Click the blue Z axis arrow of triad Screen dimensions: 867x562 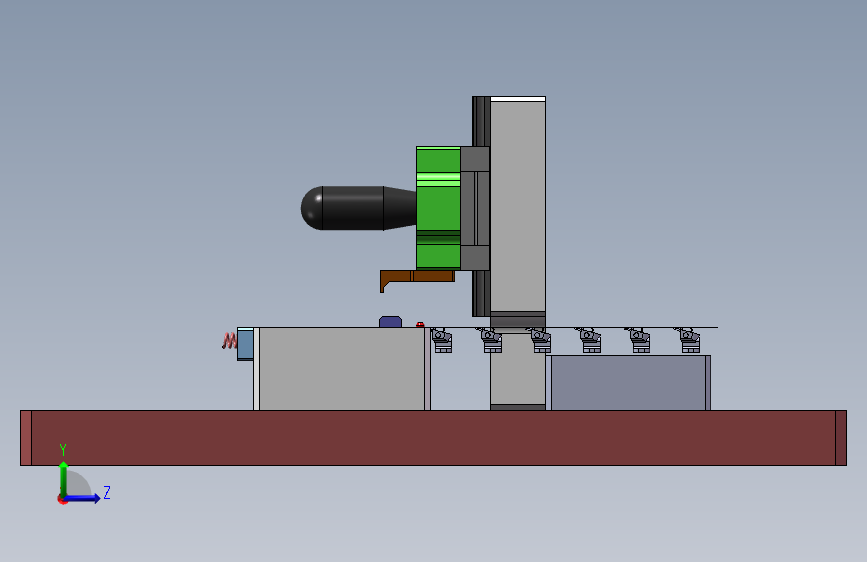[x=83, y=498]
